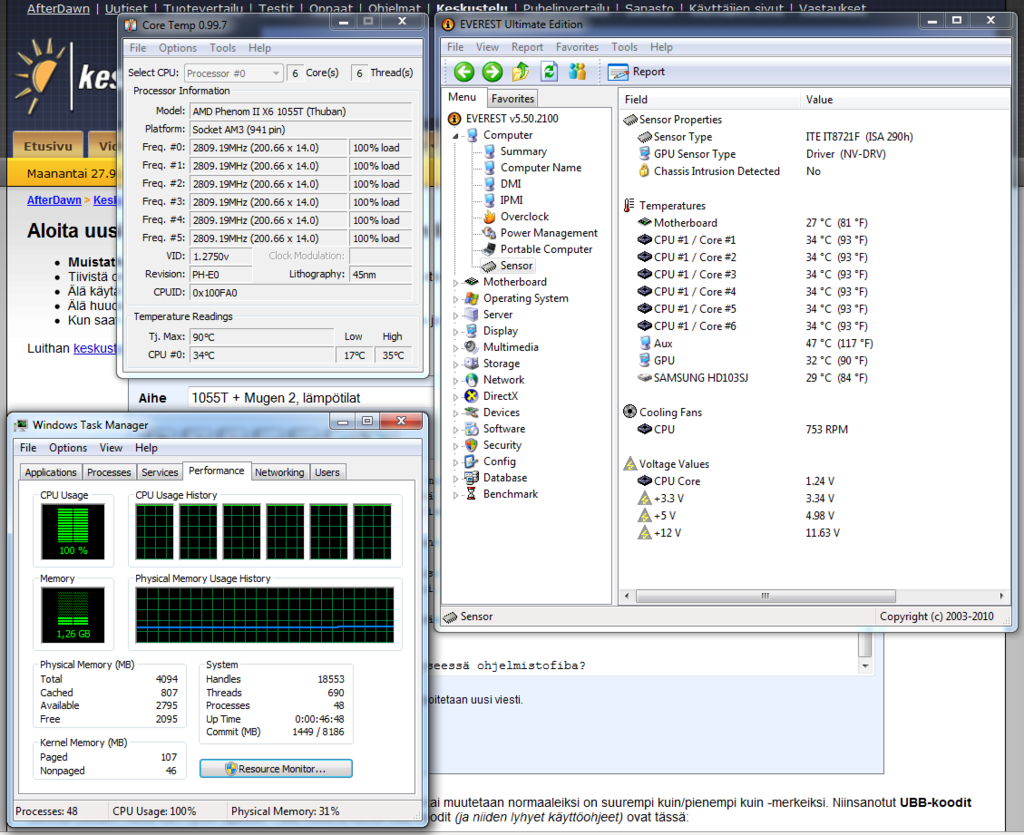Select the DirectX node icon
Image resolution: width=1024 pixels, height=835 pixels.
tap(472, 396)
